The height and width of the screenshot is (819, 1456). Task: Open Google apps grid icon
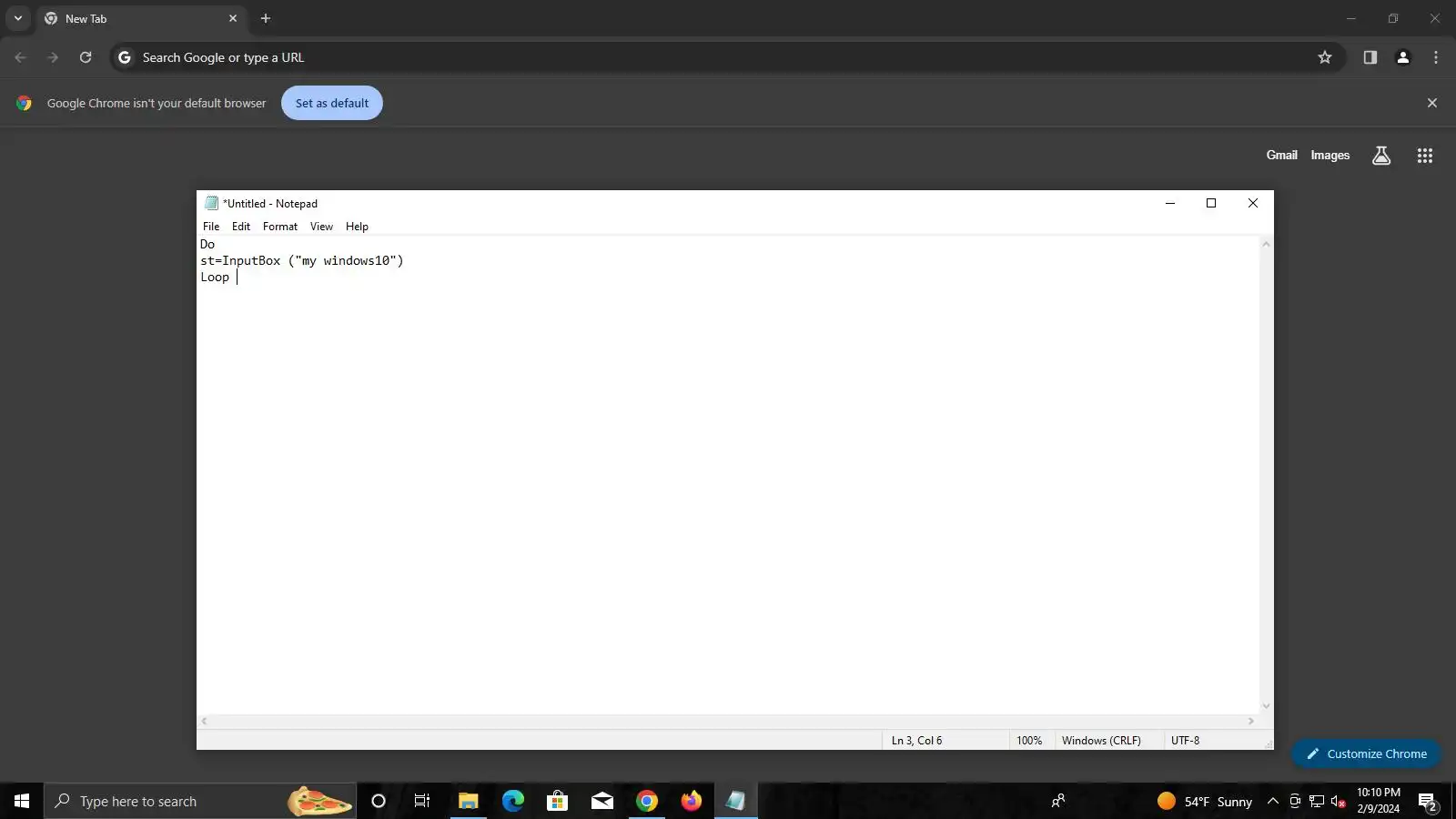(x=1425, y=156)
